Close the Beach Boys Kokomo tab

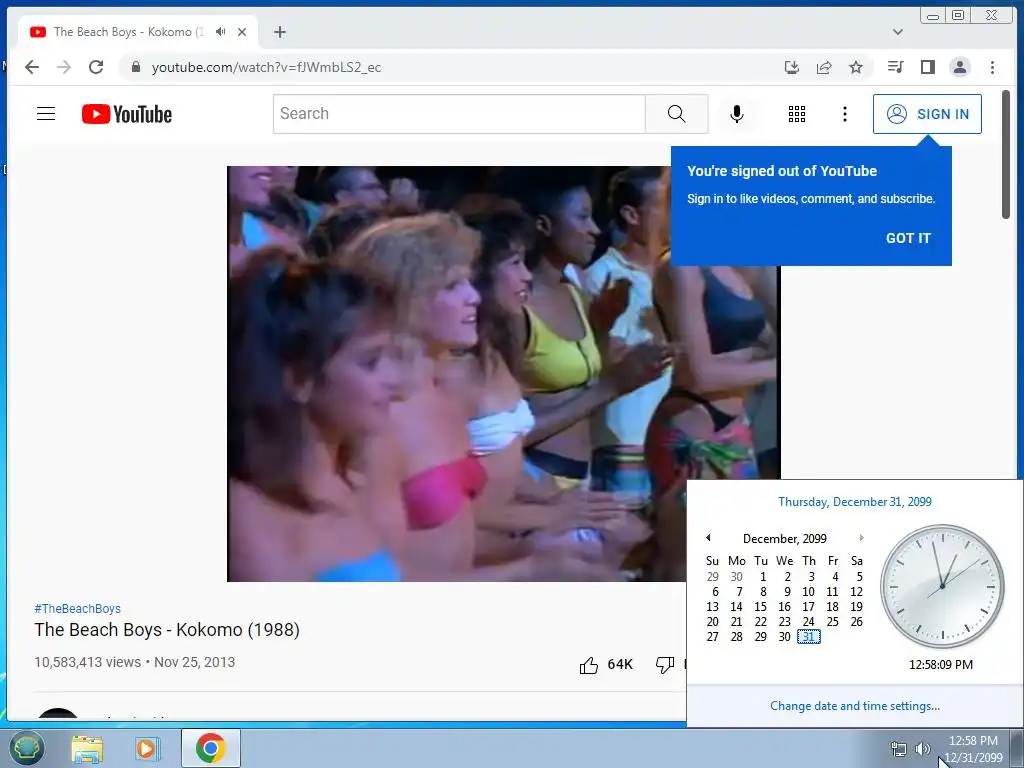pyautogui.click(x=242, y=31)
